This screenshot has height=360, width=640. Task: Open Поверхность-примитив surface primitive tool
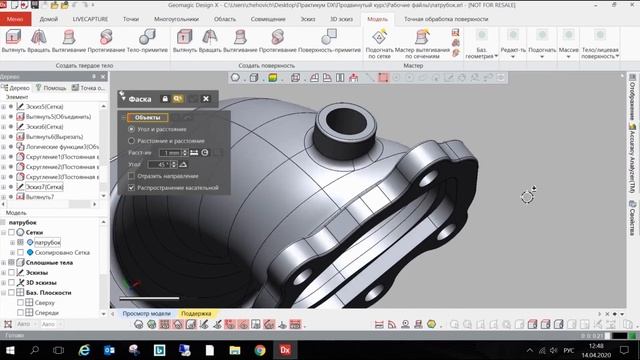[x=329, y=41]
